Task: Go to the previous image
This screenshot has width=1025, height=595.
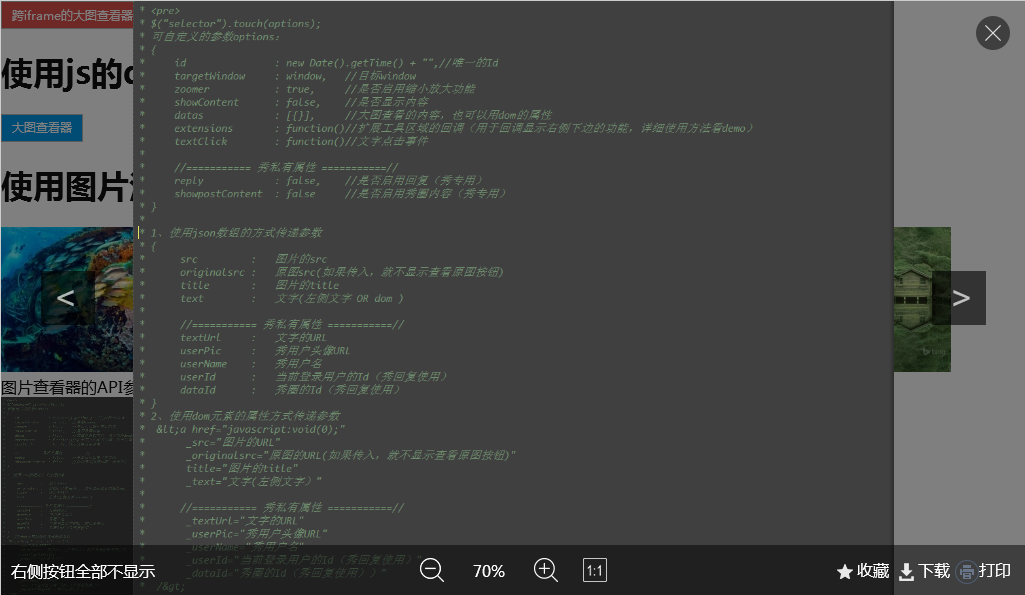Action: 66,298
